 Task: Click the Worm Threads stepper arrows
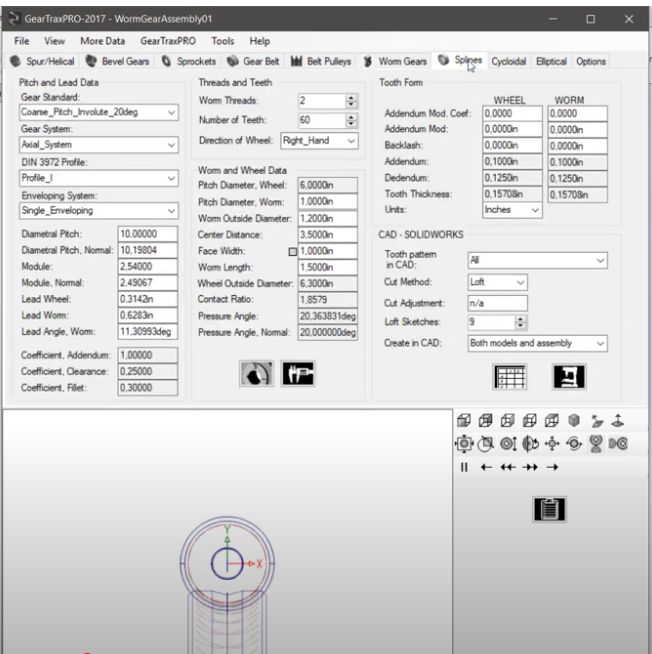pyautogui.click(x=351, y=101)
